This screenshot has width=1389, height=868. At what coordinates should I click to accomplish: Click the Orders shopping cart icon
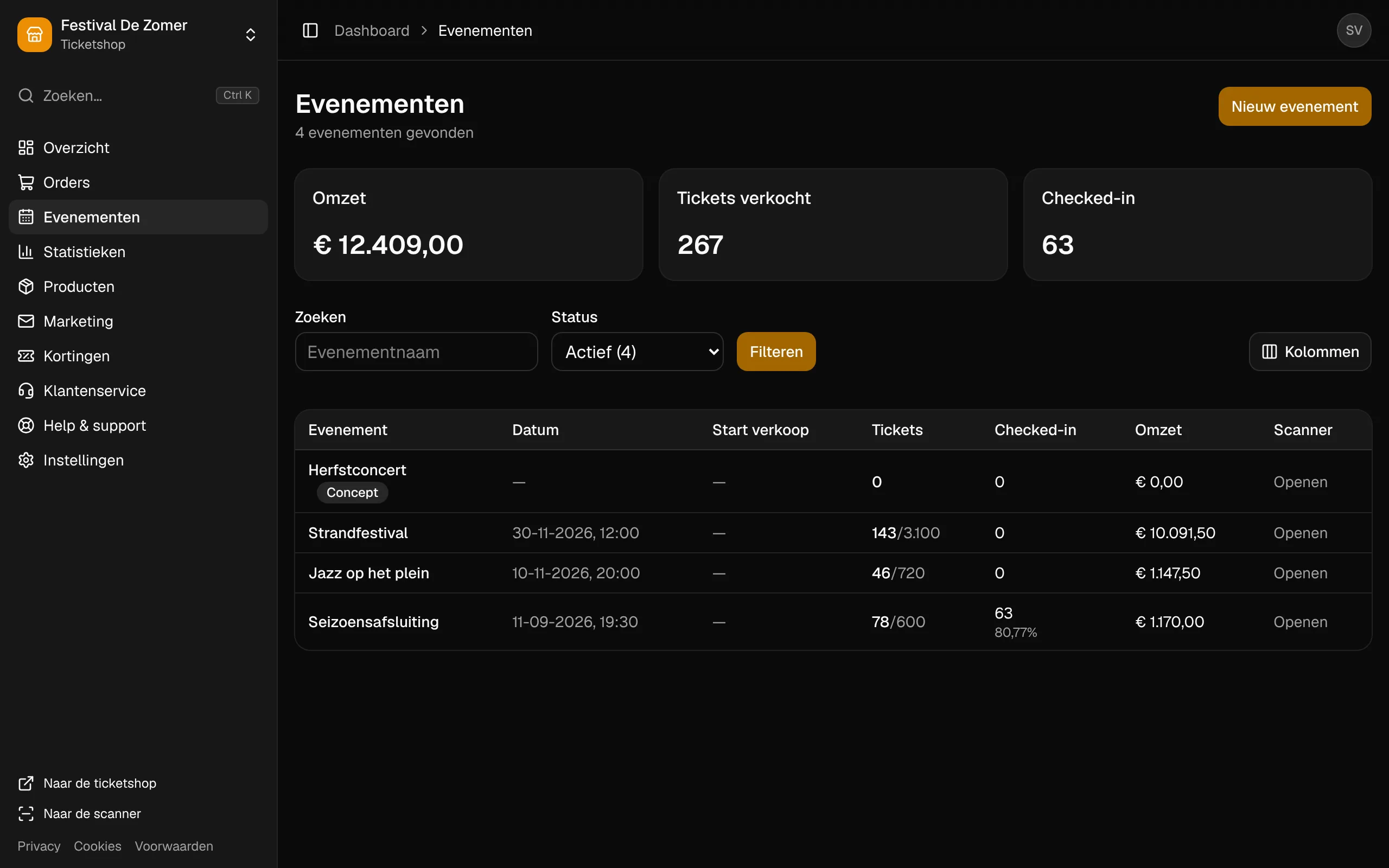click(26, 182)
